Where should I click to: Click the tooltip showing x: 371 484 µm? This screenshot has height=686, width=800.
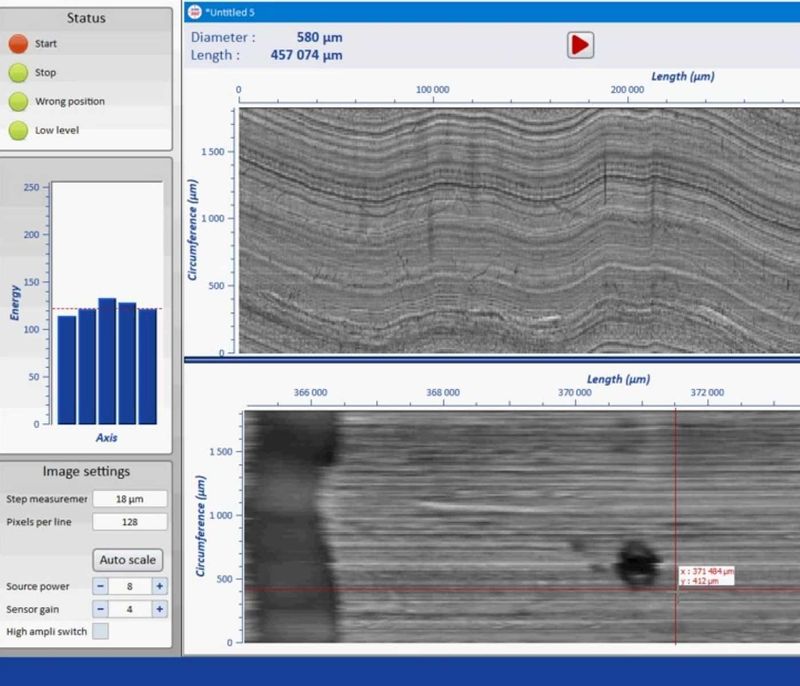pos(705,577)
